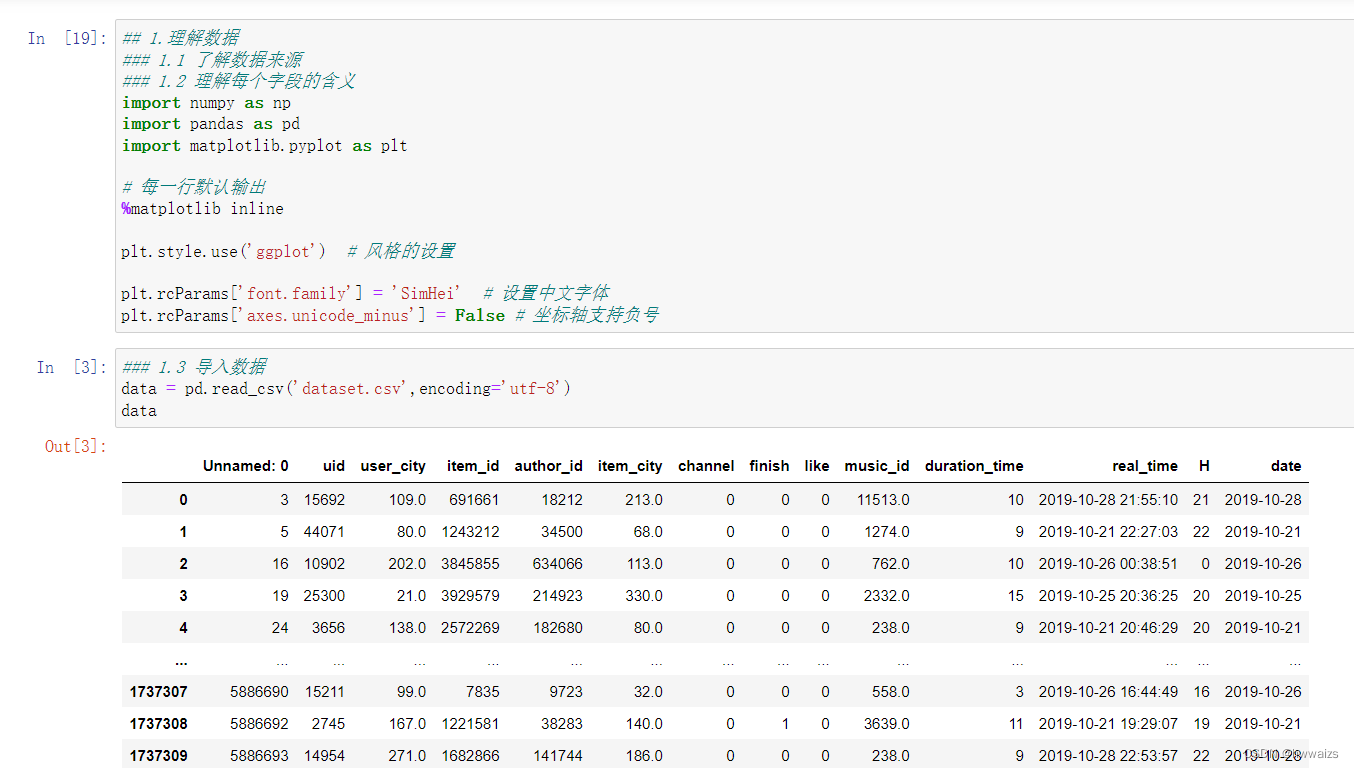
Task: Click the '### 1.3 导入数据' comment line
Action: pyautogui.click(x=194, y=366)
